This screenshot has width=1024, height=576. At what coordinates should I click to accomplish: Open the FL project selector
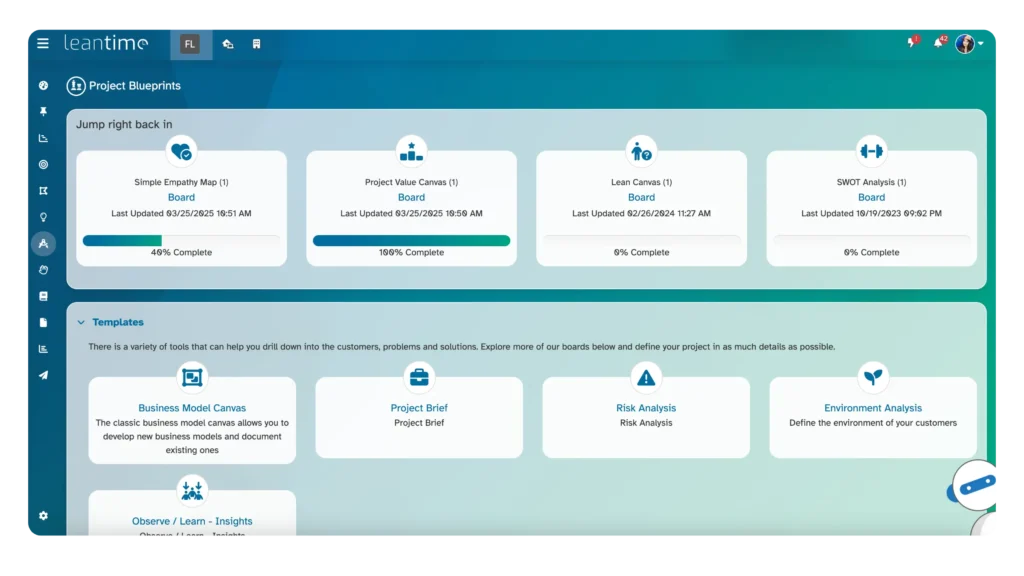click(x=190, y=44)
